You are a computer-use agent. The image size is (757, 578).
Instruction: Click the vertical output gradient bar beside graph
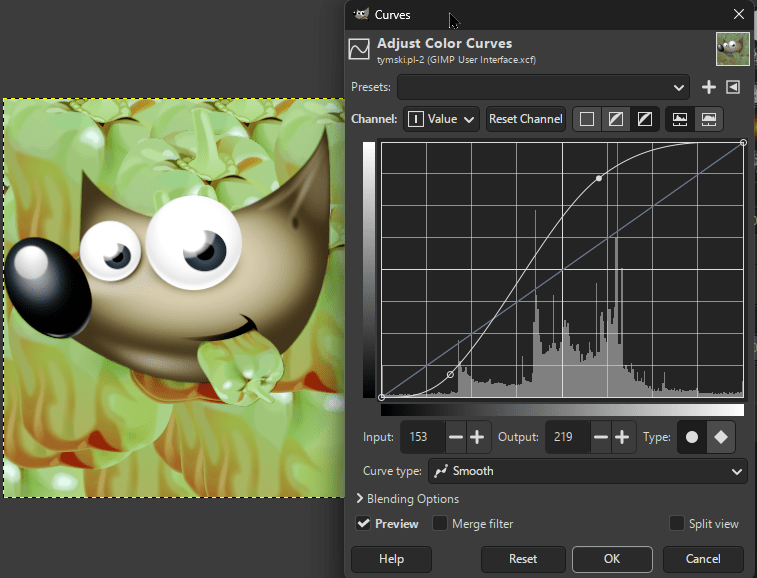(x=369, y=270)
